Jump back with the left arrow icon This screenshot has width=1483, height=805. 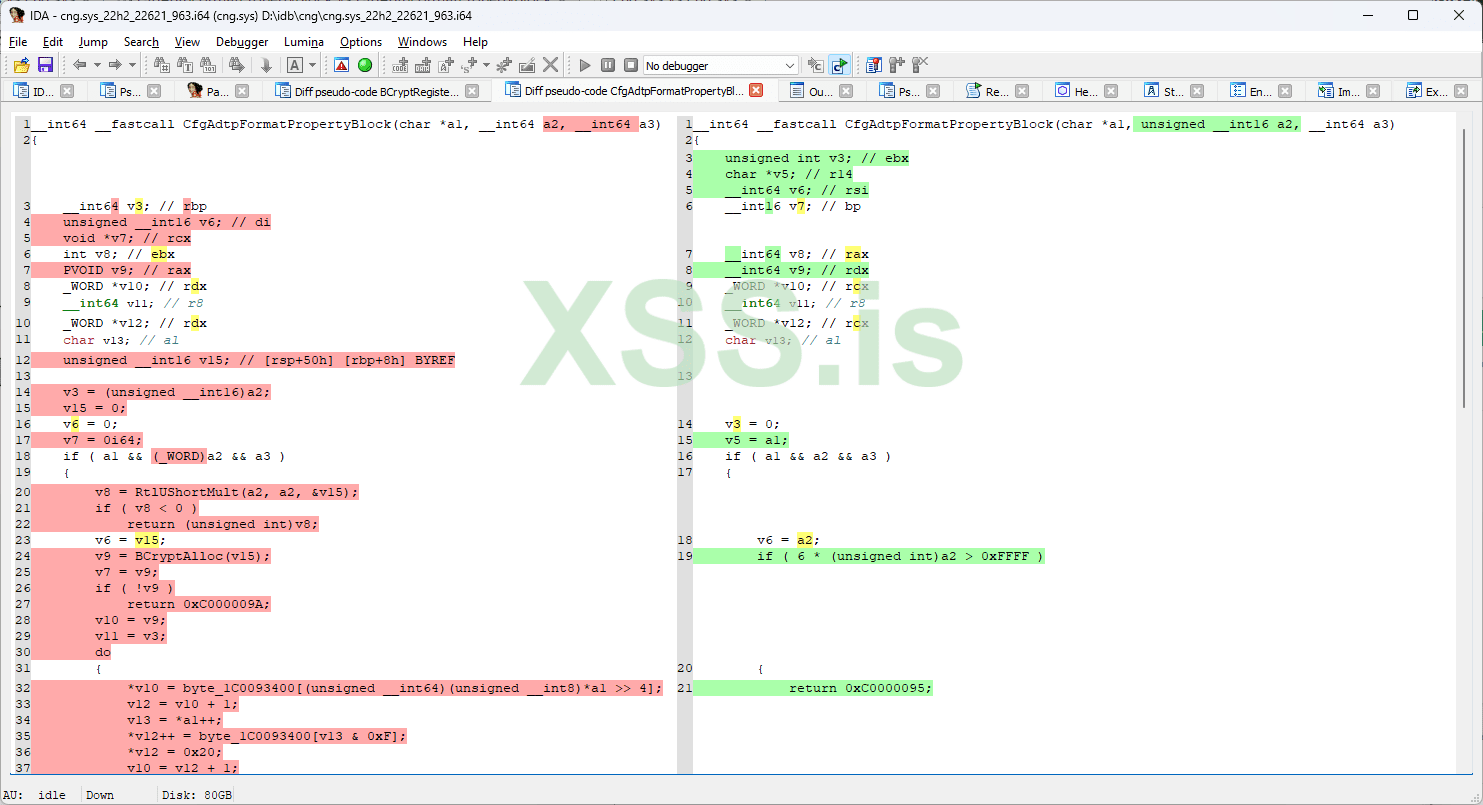[x=79, y=65]
